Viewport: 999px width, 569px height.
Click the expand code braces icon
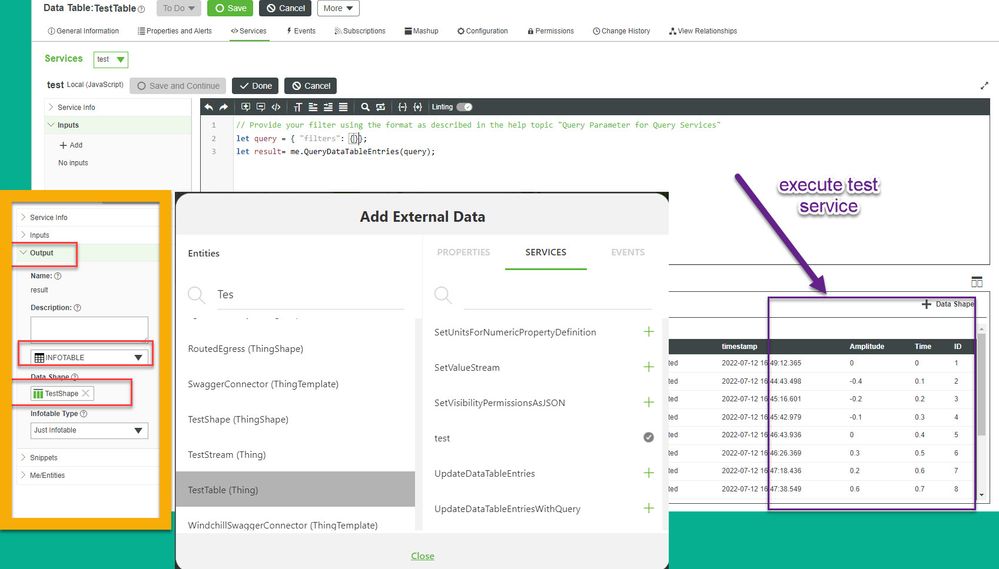coord(417,107)
